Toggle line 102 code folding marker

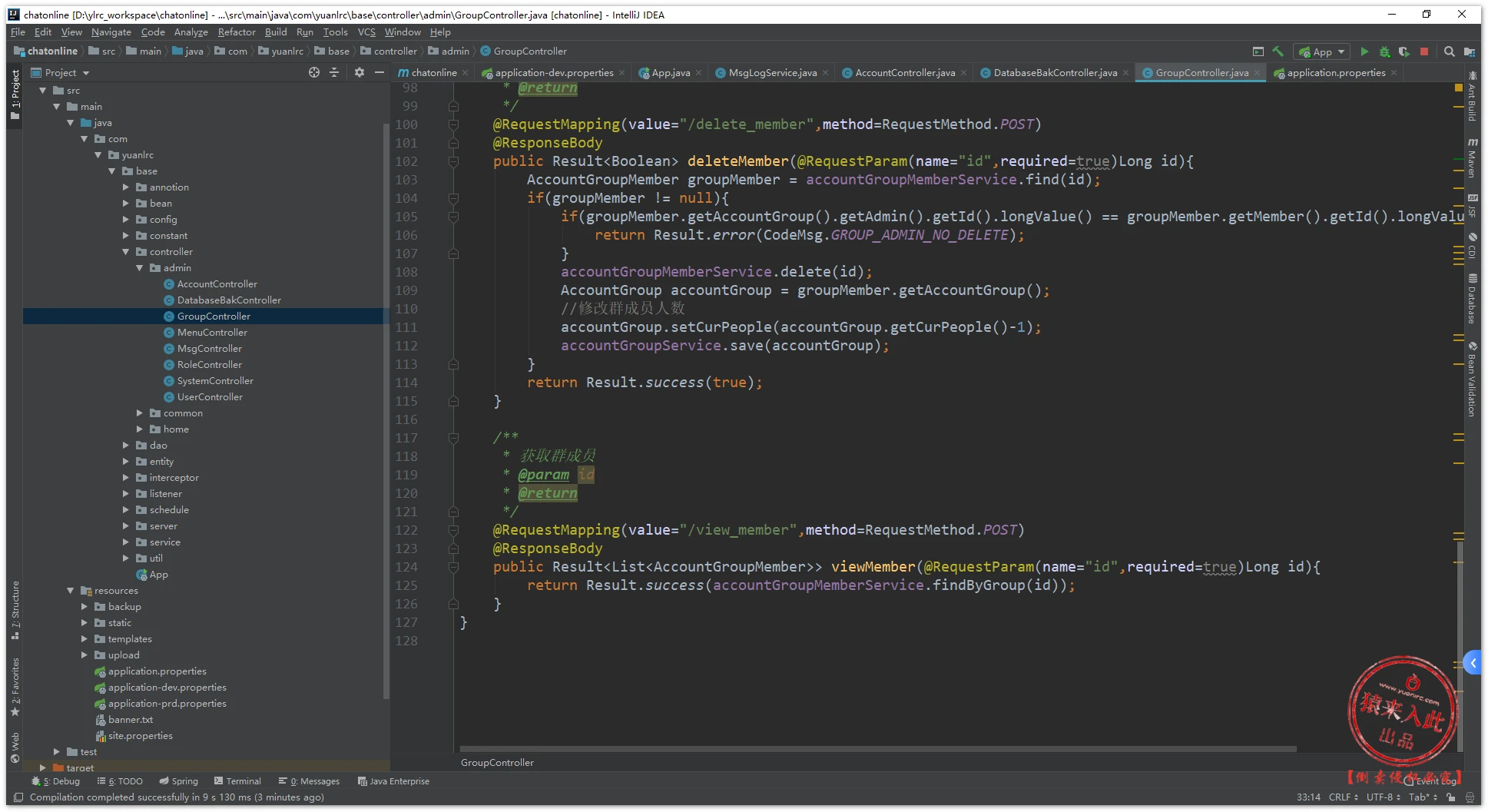[453, 161]
